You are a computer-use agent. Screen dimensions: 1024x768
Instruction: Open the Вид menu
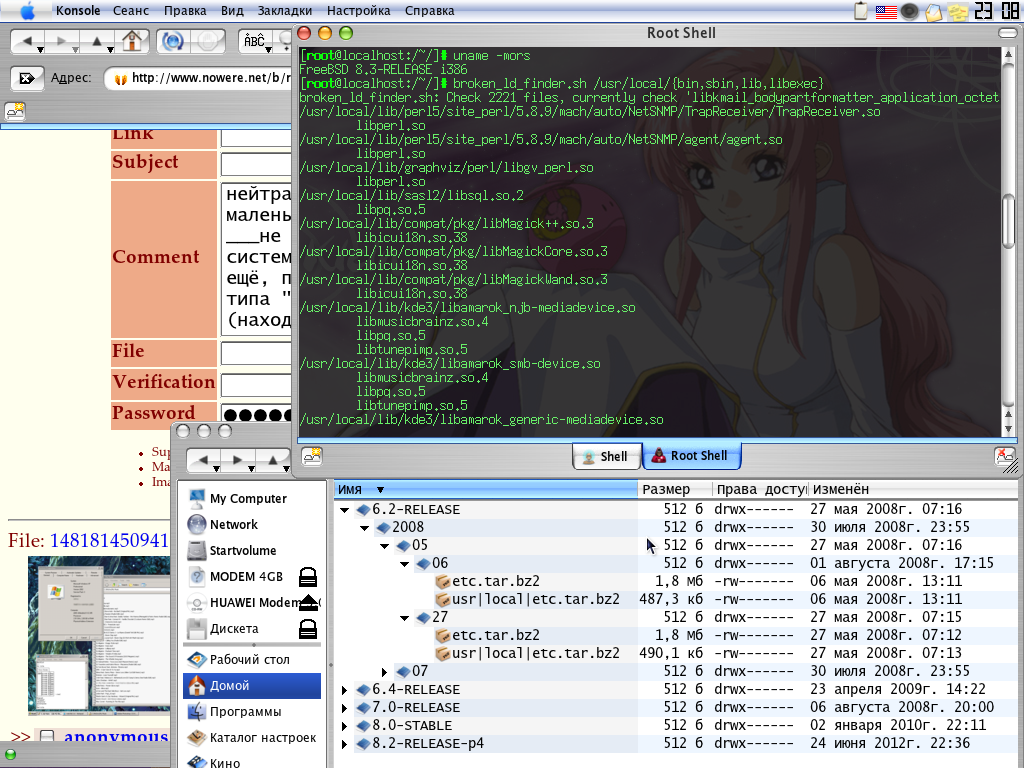point(232,11)
